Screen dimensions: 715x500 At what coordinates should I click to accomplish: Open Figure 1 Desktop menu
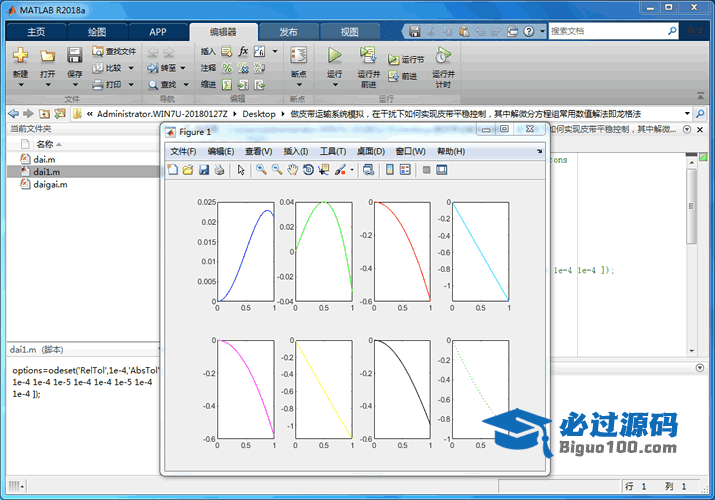(371, 151)
